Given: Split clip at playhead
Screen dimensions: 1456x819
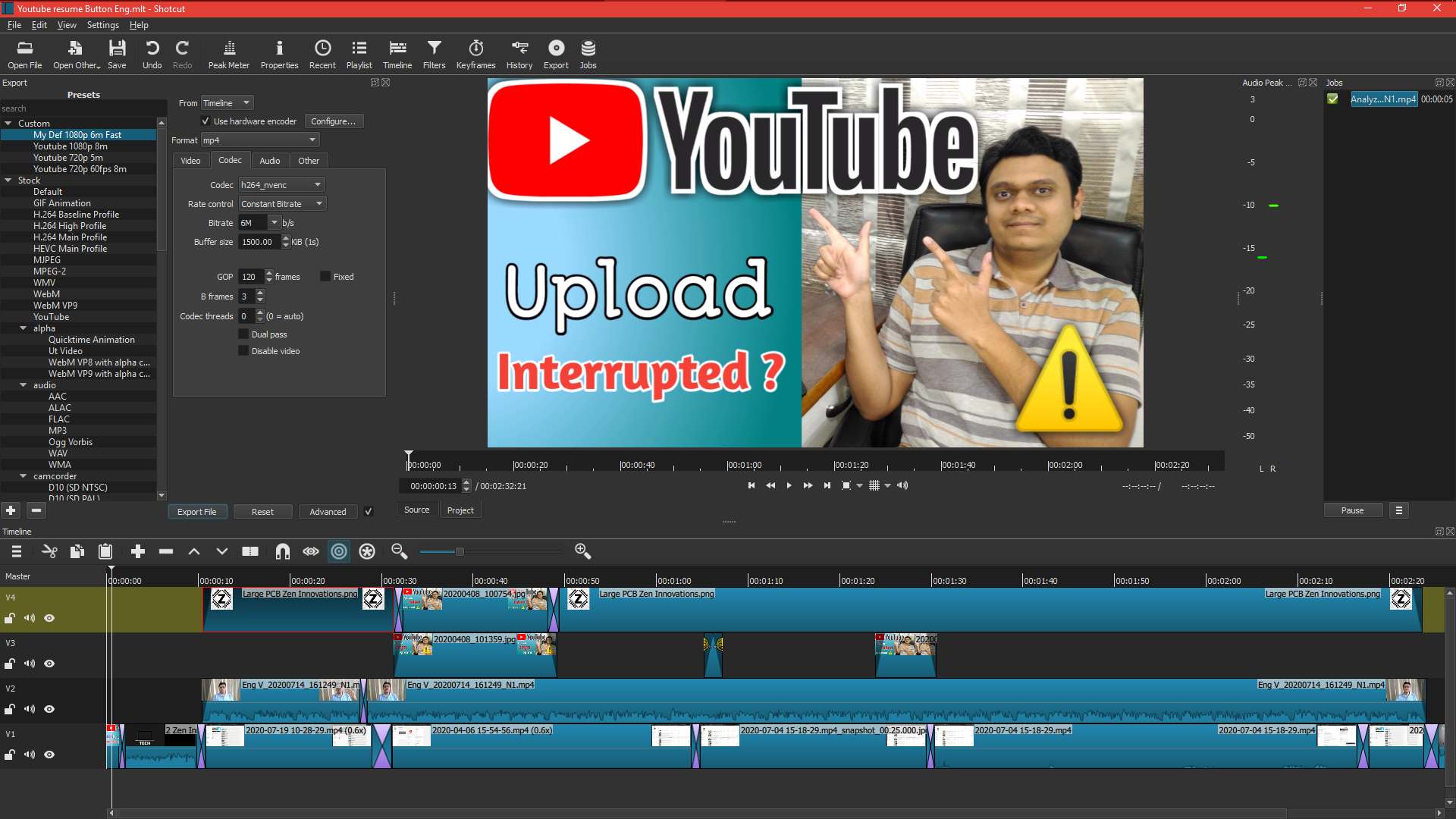Looking at the screenshot, I should coord(250,551).
